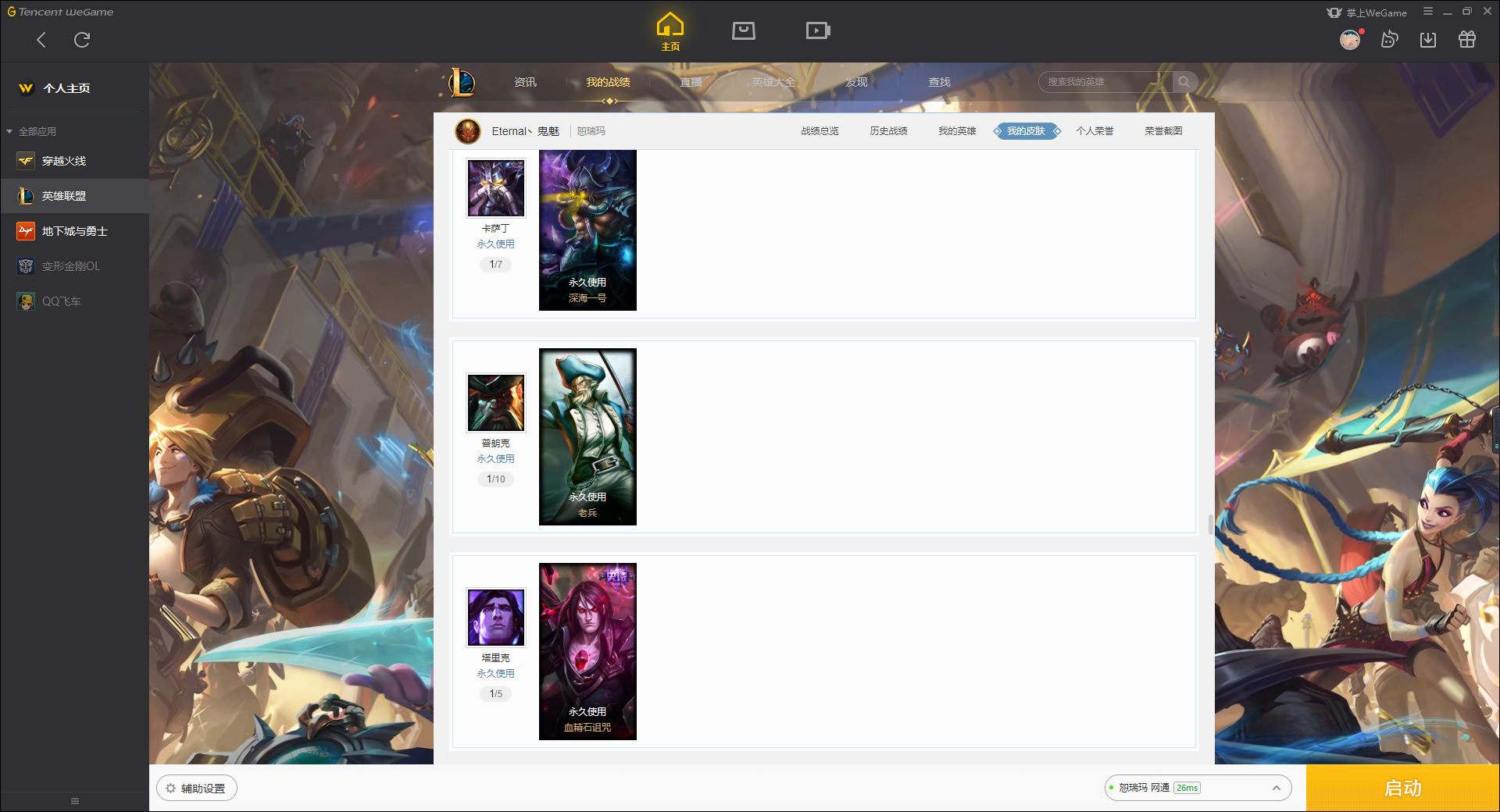Open the 发现 navigation tab
1500x812 pixels.
click(856, 82)
